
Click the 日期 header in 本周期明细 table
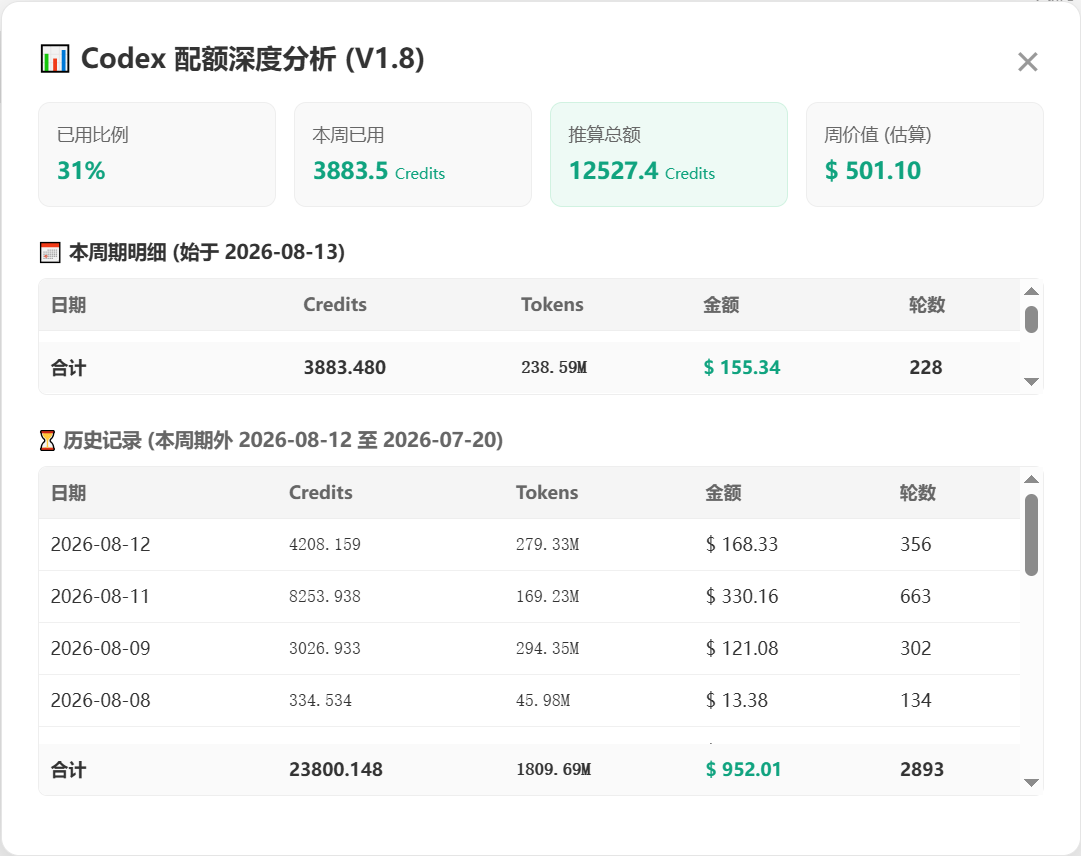pyautogui.click(x=68, y=305)
